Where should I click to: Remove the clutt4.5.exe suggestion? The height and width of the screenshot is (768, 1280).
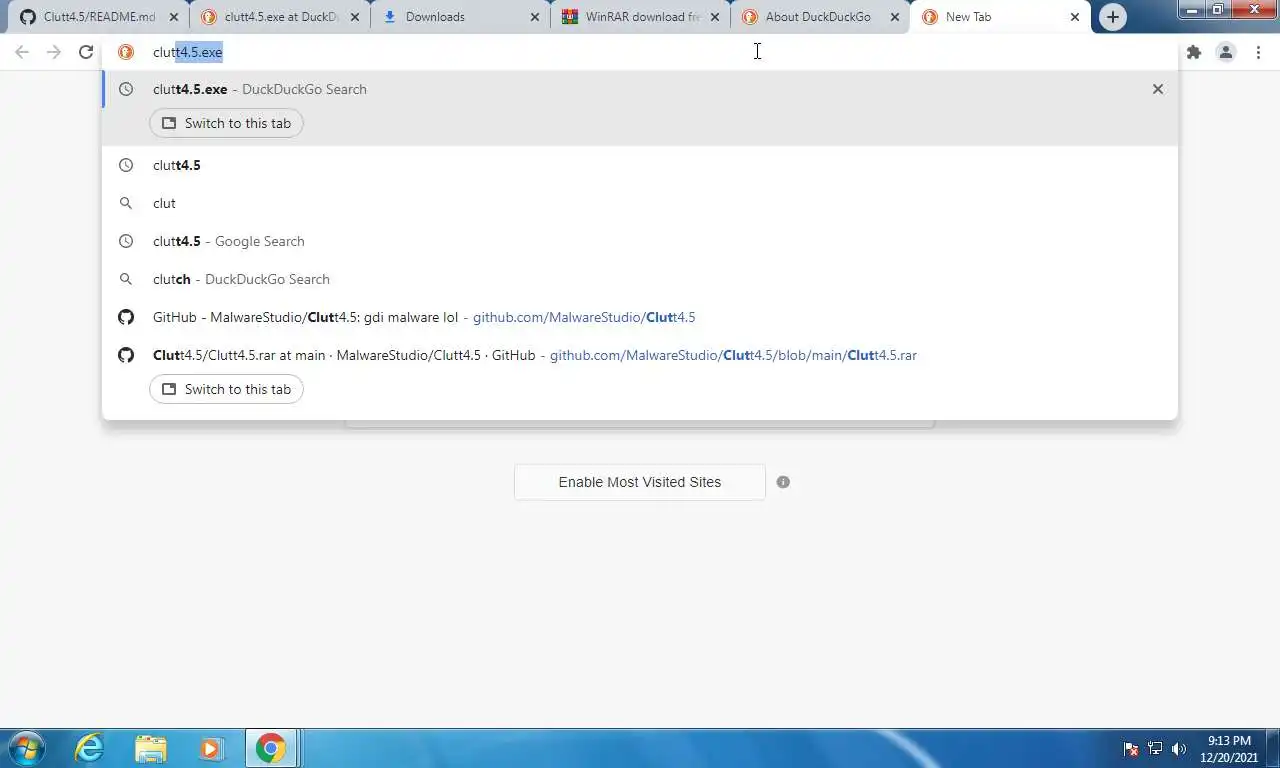click(1158, 89)
